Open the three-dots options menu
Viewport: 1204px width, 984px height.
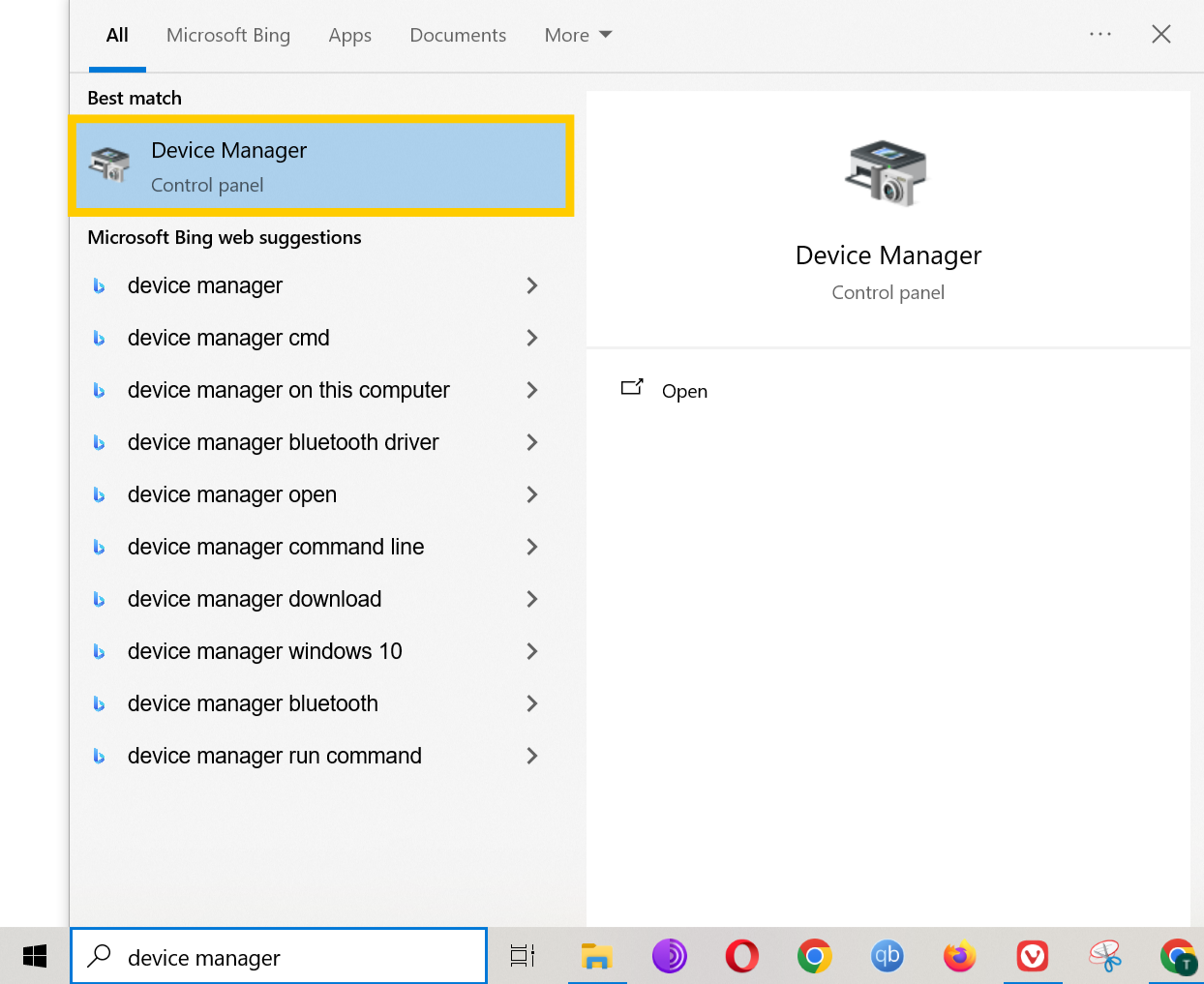(1100, 34)
